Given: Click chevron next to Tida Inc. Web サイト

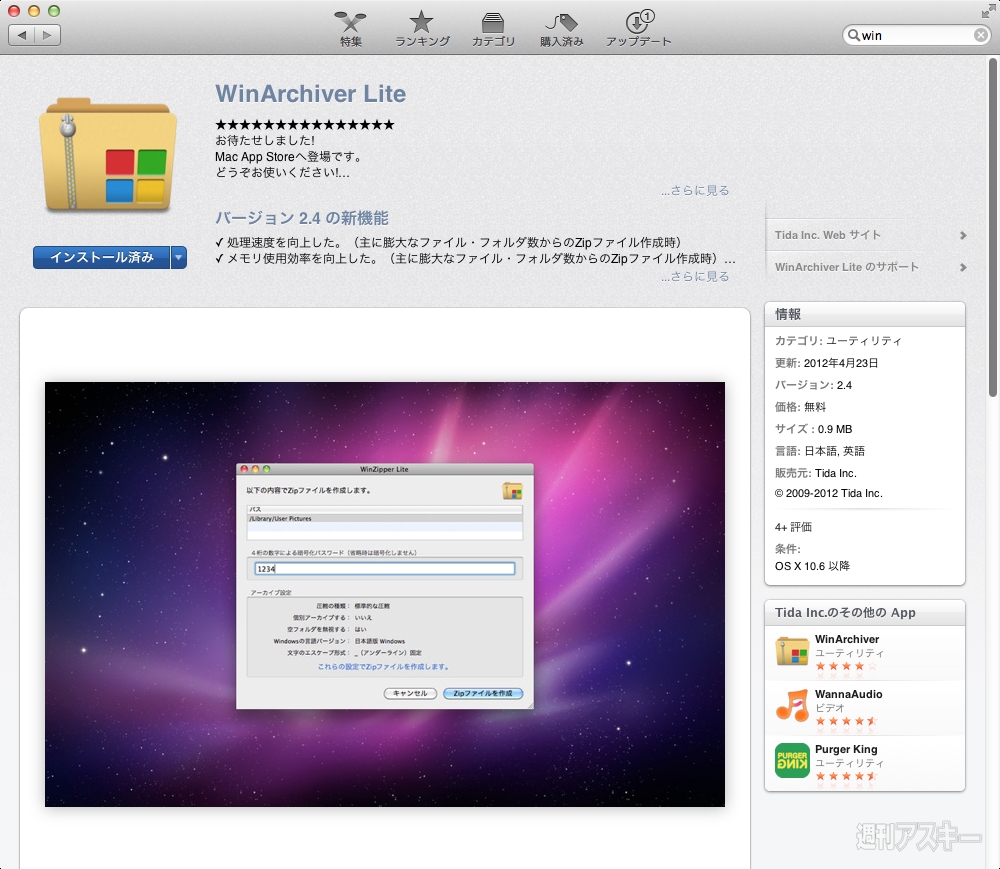Looking at the screenshot, I should click(963, 235).
